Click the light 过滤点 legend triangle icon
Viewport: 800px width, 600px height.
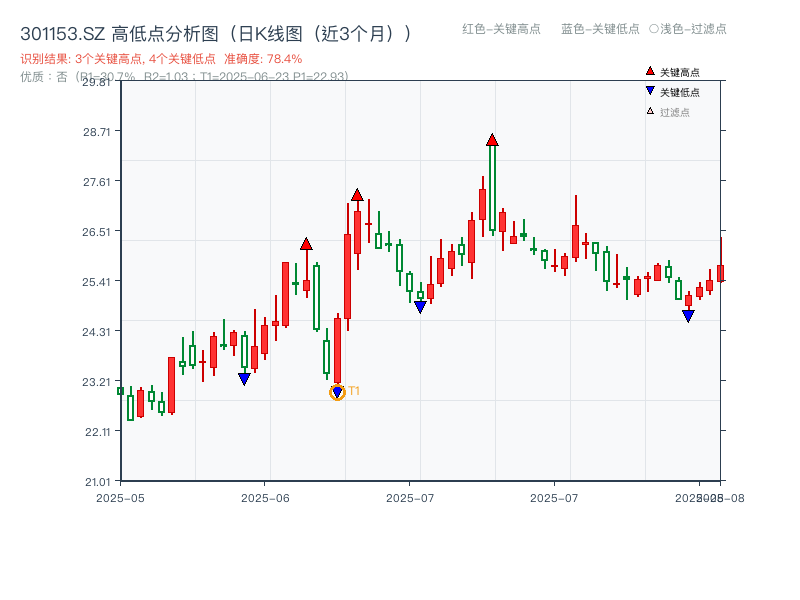point(649,112)
